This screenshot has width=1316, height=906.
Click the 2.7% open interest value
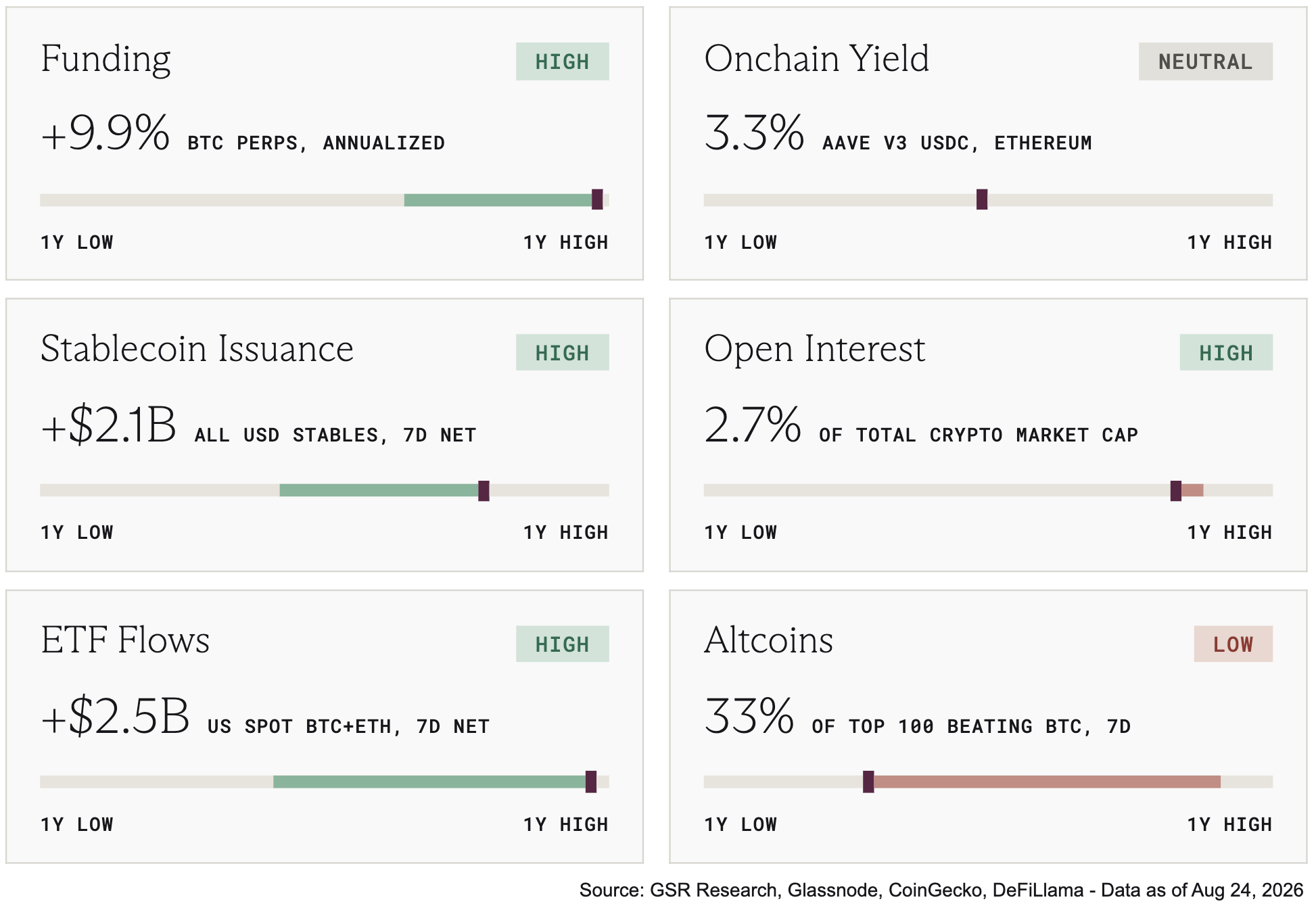pyautogui.click(x=753, y=425)
